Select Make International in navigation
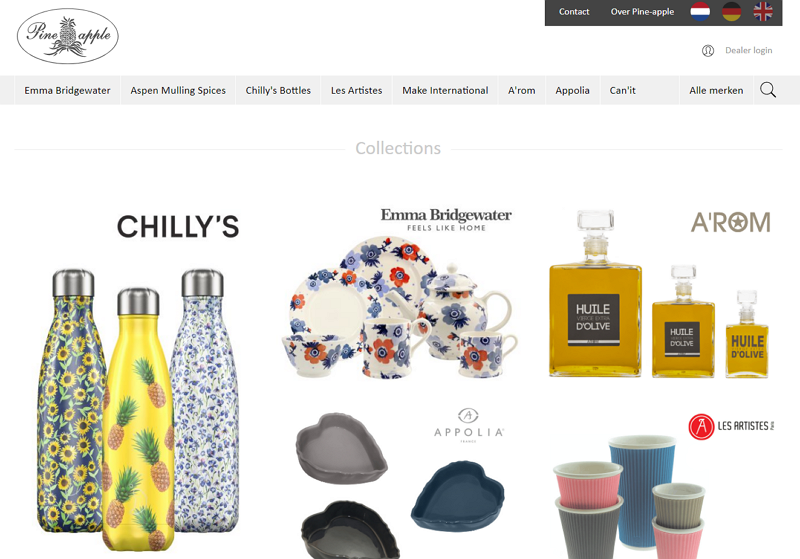Image resolution: width=800 pixels, height=559 pixels. 445,90
